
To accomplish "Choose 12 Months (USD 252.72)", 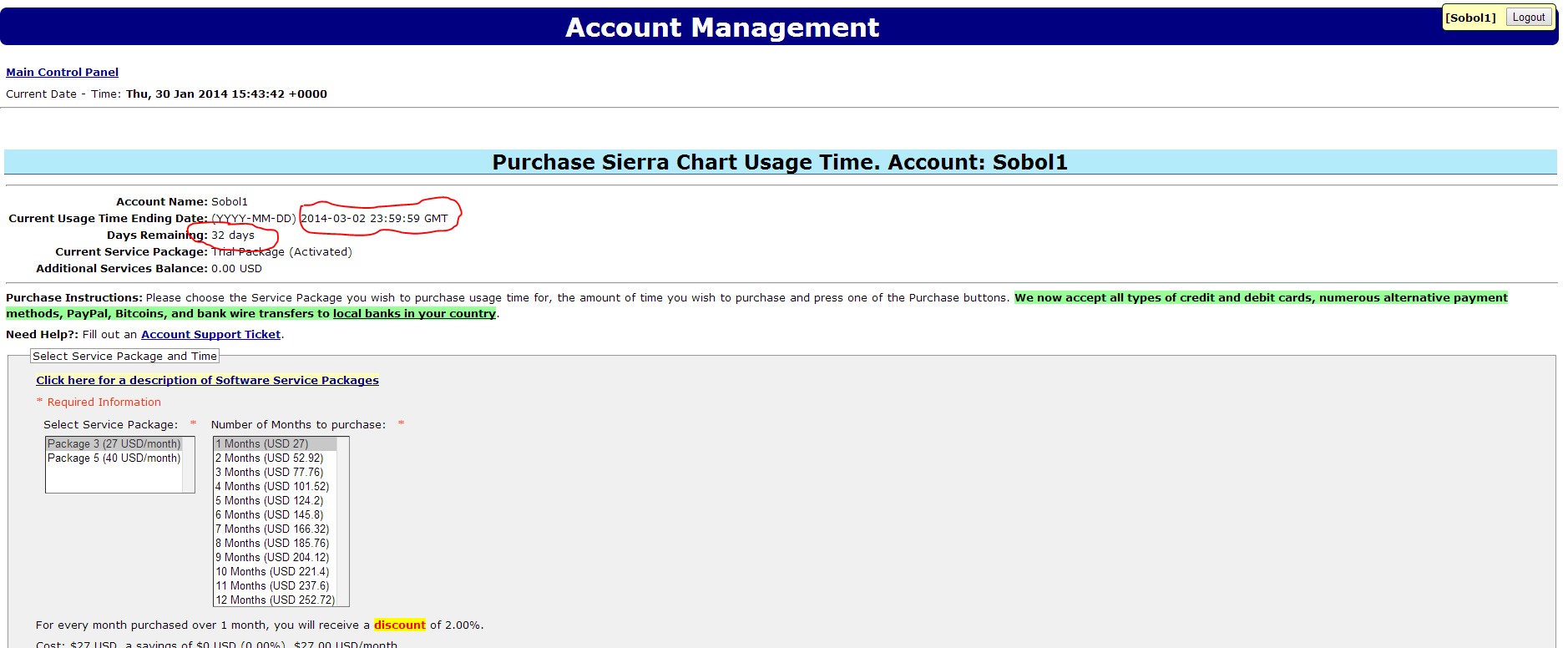I will [x=275, y=600].
